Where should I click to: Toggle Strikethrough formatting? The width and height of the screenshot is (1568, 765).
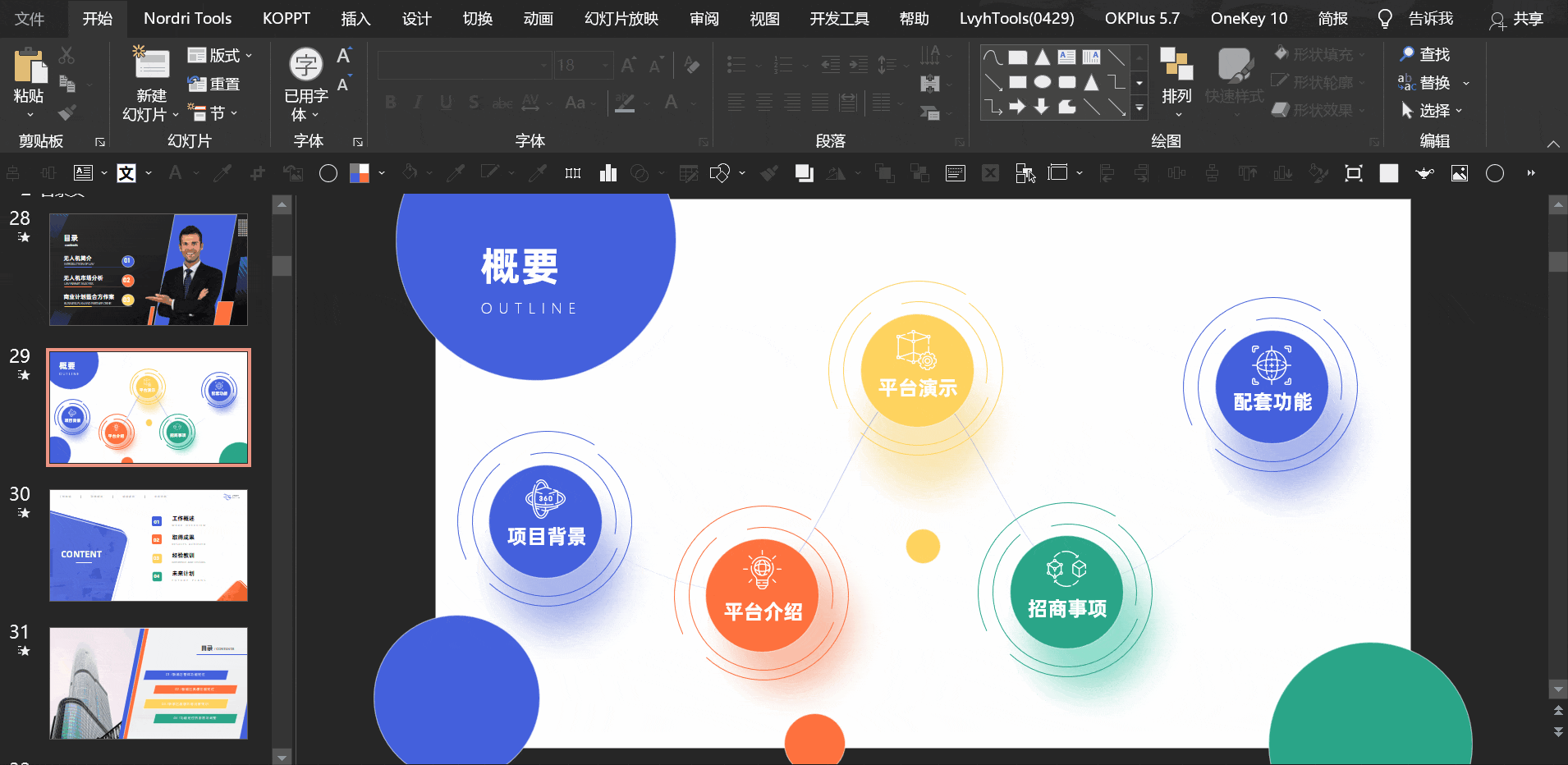pos(502,103)
